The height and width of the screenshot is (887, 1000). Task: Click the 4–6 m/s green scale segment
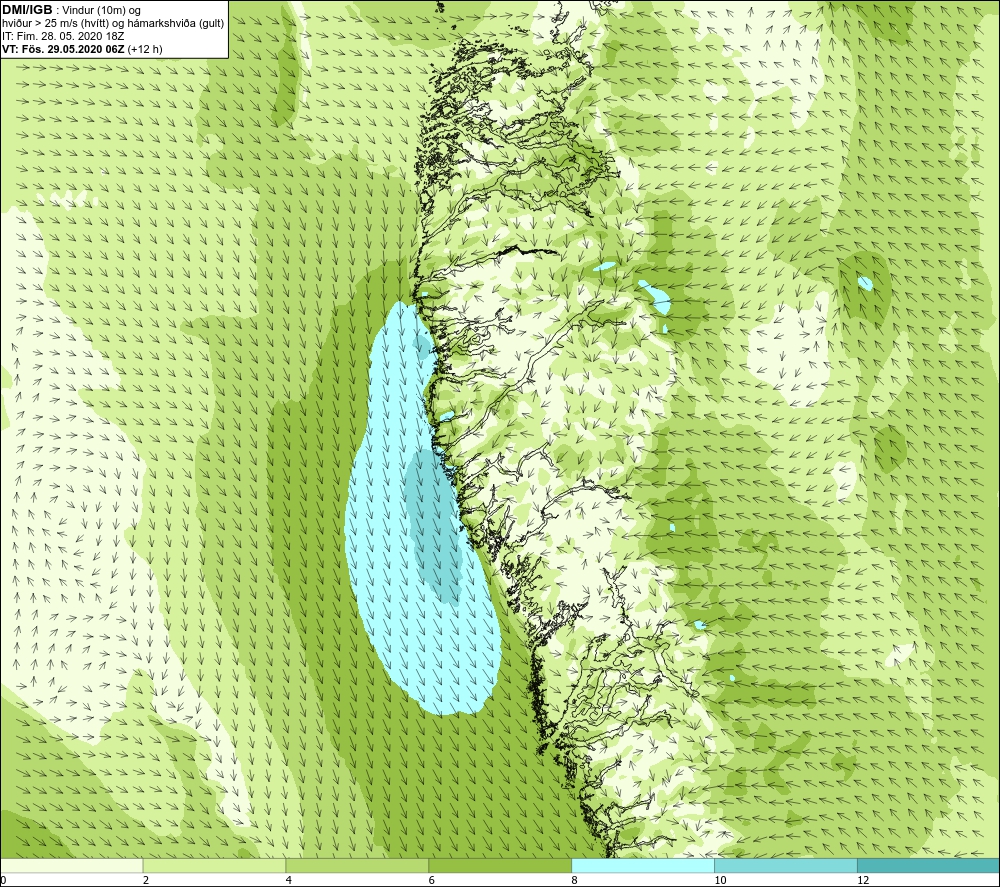(357, 865)
